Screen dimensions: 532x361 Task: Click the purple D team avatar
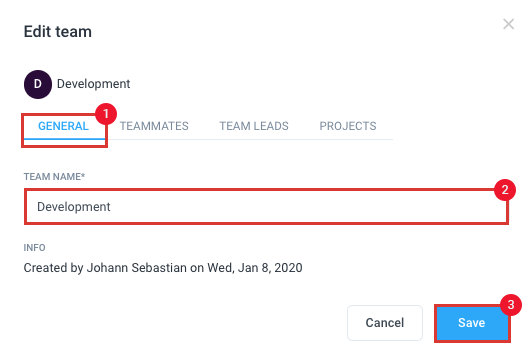click(x=38, y=84)
